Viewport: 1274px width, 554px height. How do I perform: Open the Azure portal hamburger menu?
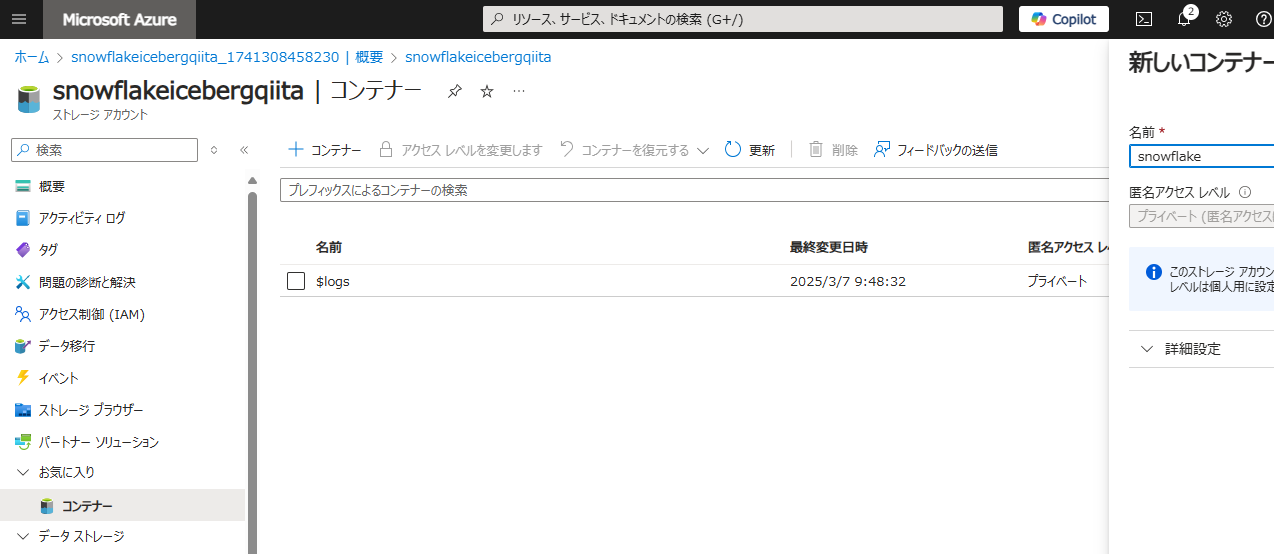coord(20,19)
